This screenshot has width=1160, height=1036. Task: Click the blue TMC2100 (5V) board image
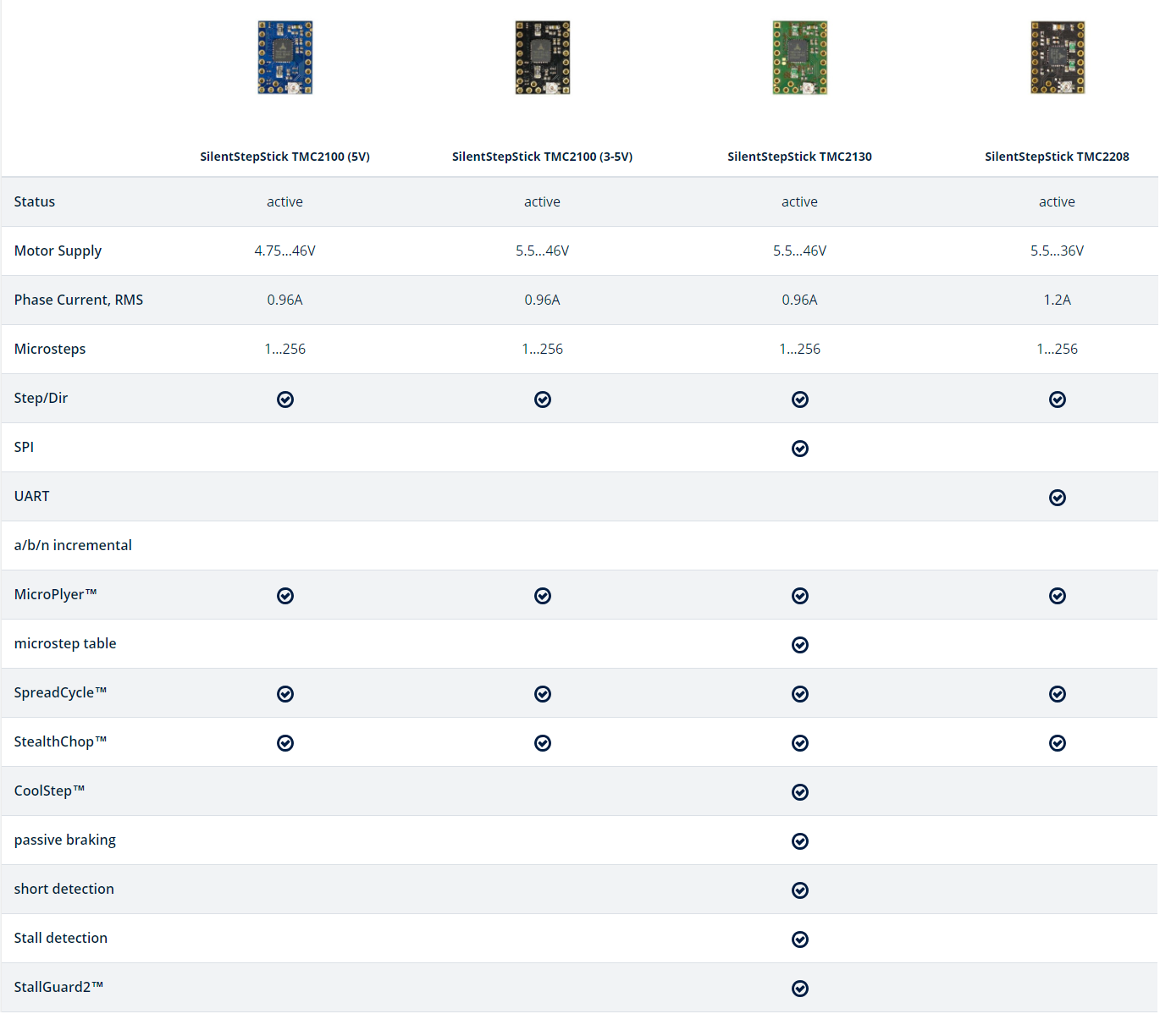point(285,57)
